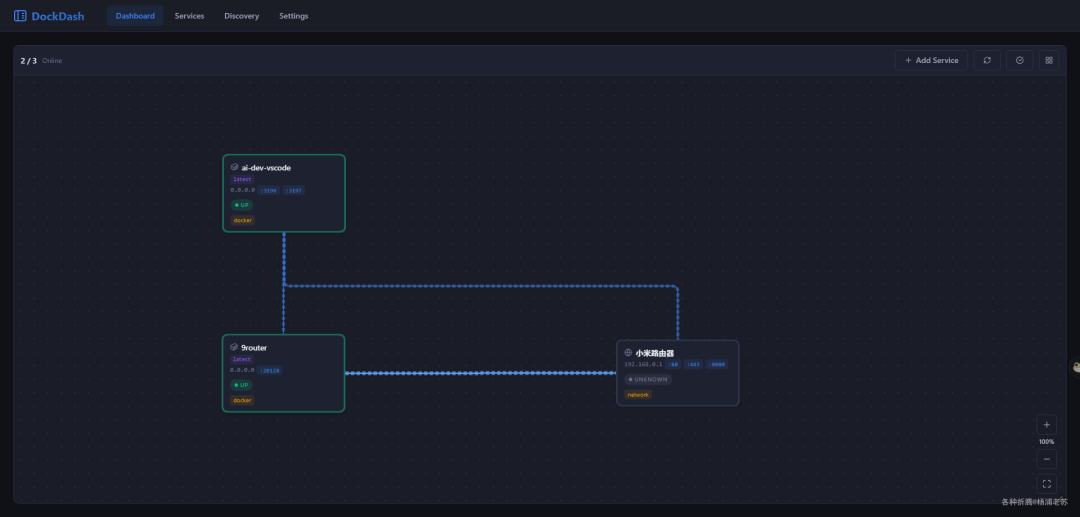This screenshot has width=1080, height=517.
Task: Open the Dashboard tab
Action: pyautogui.click(x=135, y=16)
